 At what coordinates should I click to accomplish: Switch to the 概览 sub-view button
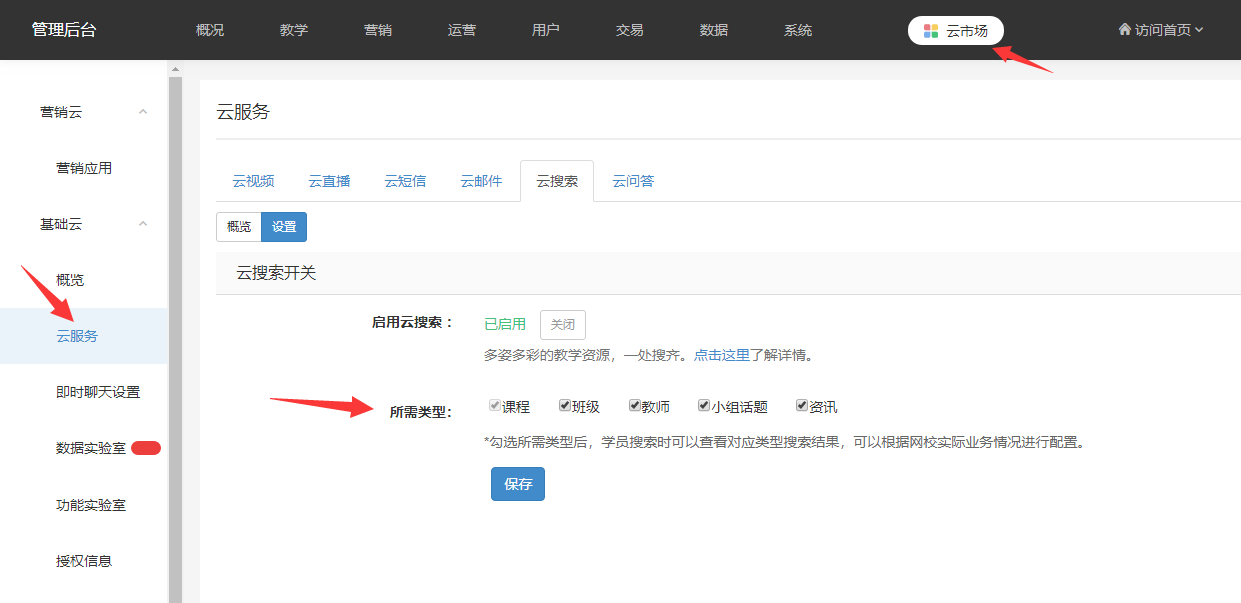pos(239,227)
